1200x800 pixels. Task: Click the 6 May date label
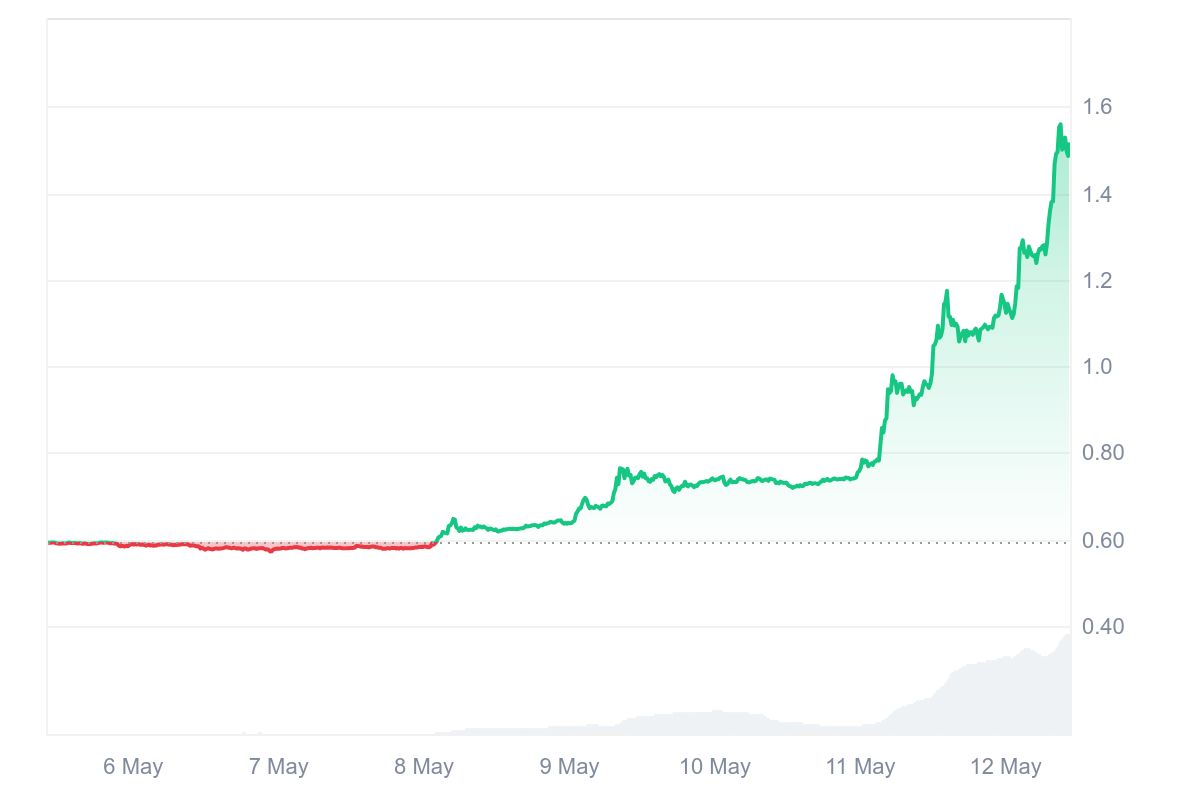(133, 767)
